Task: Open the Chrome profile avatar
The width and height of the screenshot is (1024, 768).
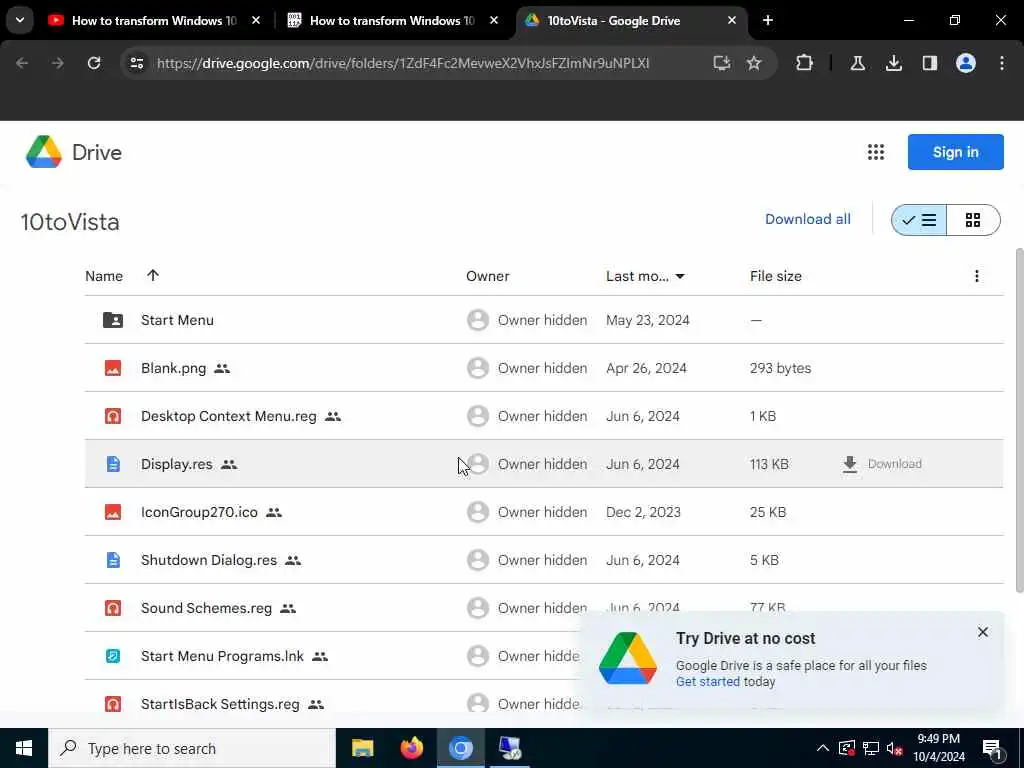Action: point(966,63)
